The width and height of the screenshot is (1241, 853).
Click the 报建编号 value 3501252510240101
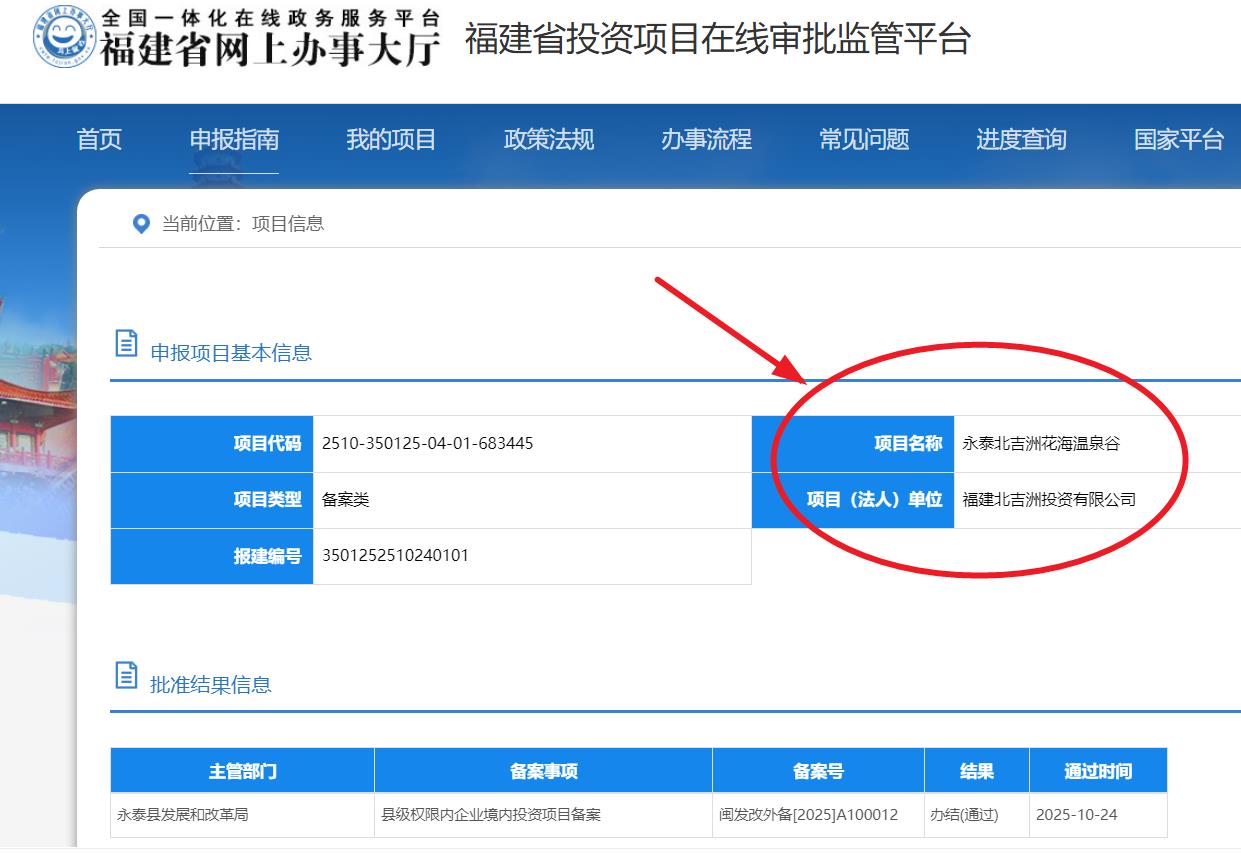click(x=395, y=556)
